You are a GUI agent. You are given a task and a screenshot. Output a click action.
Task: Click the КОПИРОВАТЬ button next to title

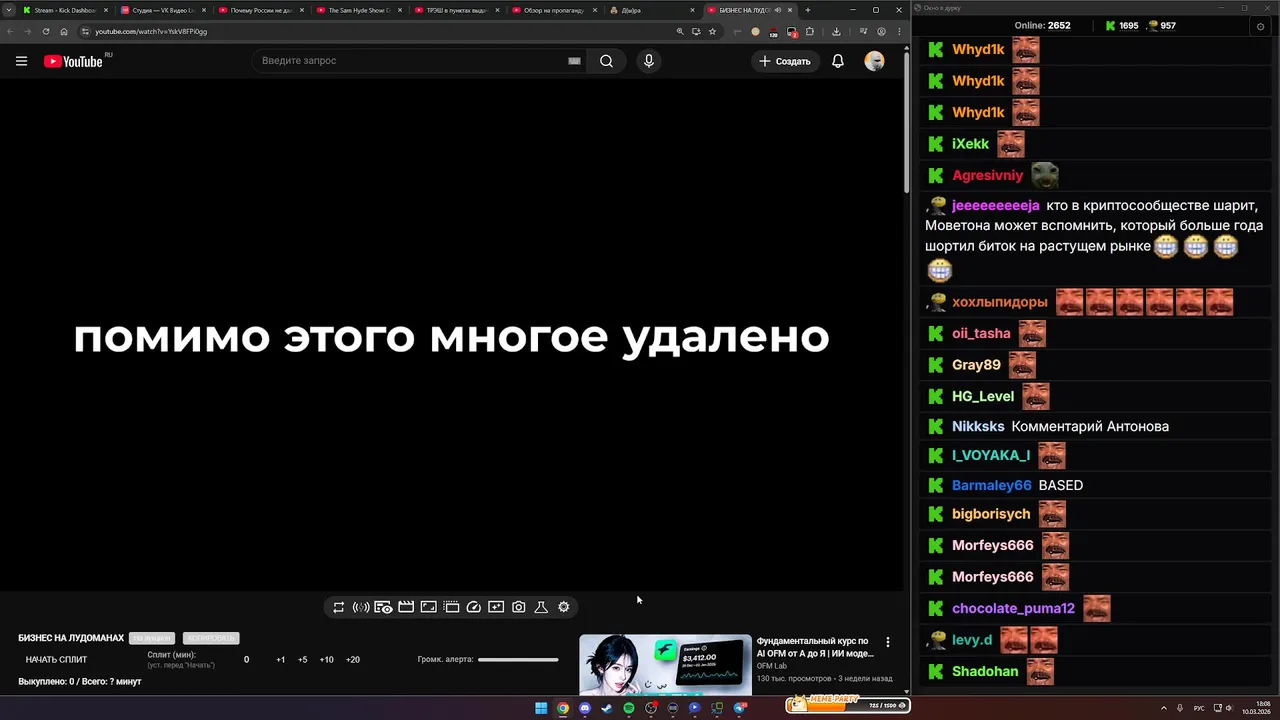point(211,638)
